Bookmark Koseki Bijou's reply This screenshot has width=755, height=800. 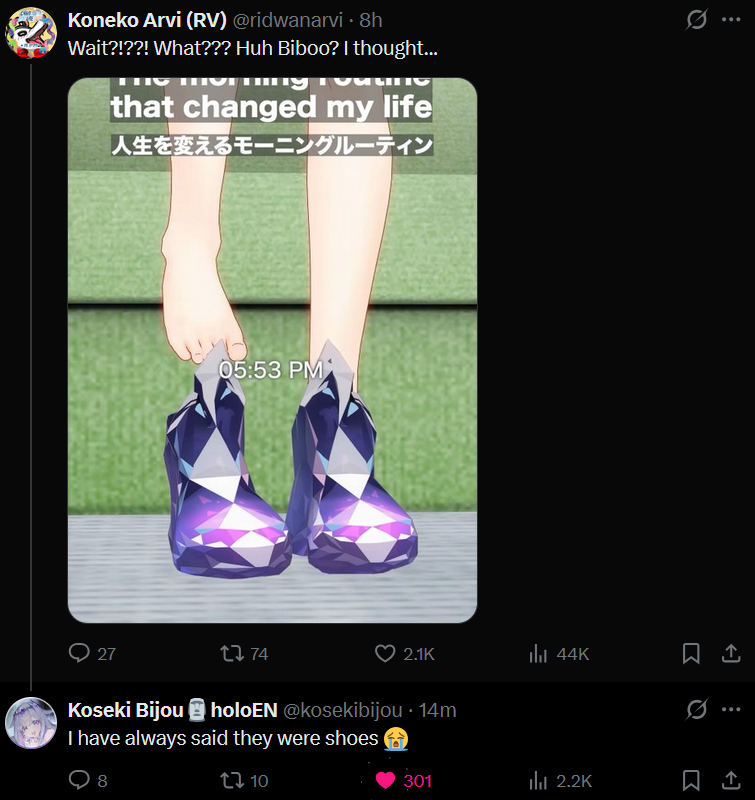click(691, 781)
